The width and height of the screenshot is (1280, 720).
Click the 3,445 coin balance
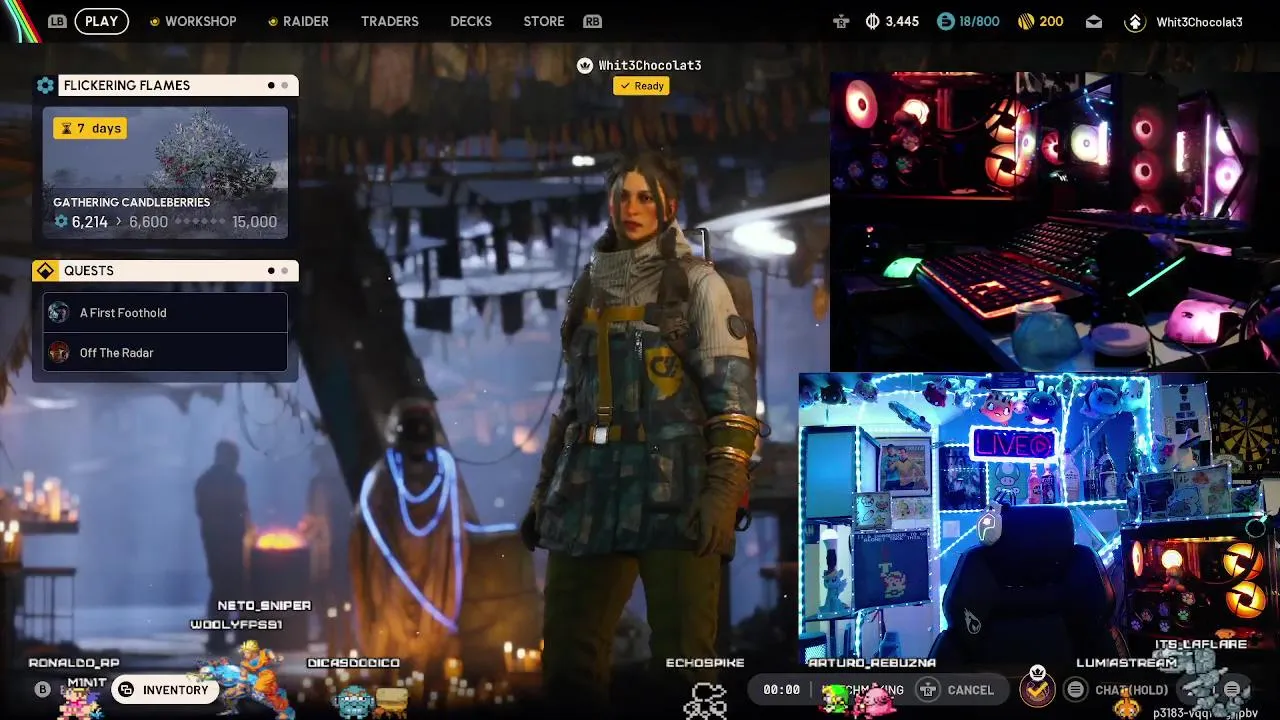coord(902,21)
